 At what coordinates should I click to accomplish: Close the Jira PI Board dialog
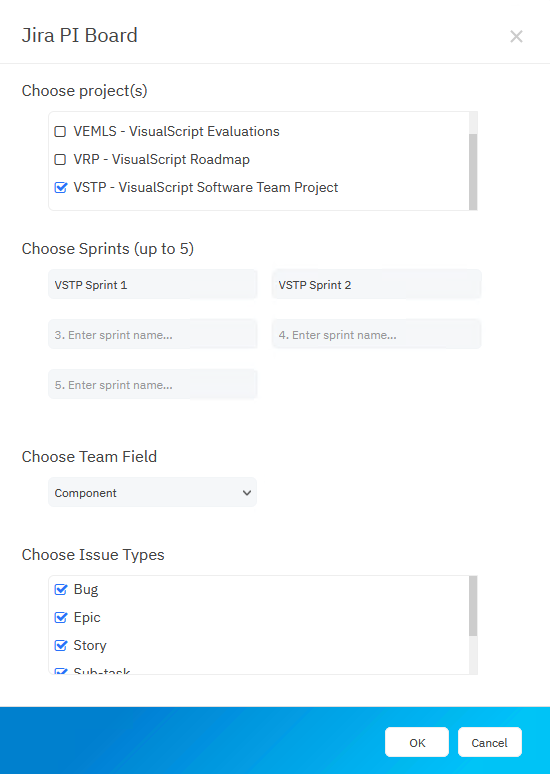516,37
